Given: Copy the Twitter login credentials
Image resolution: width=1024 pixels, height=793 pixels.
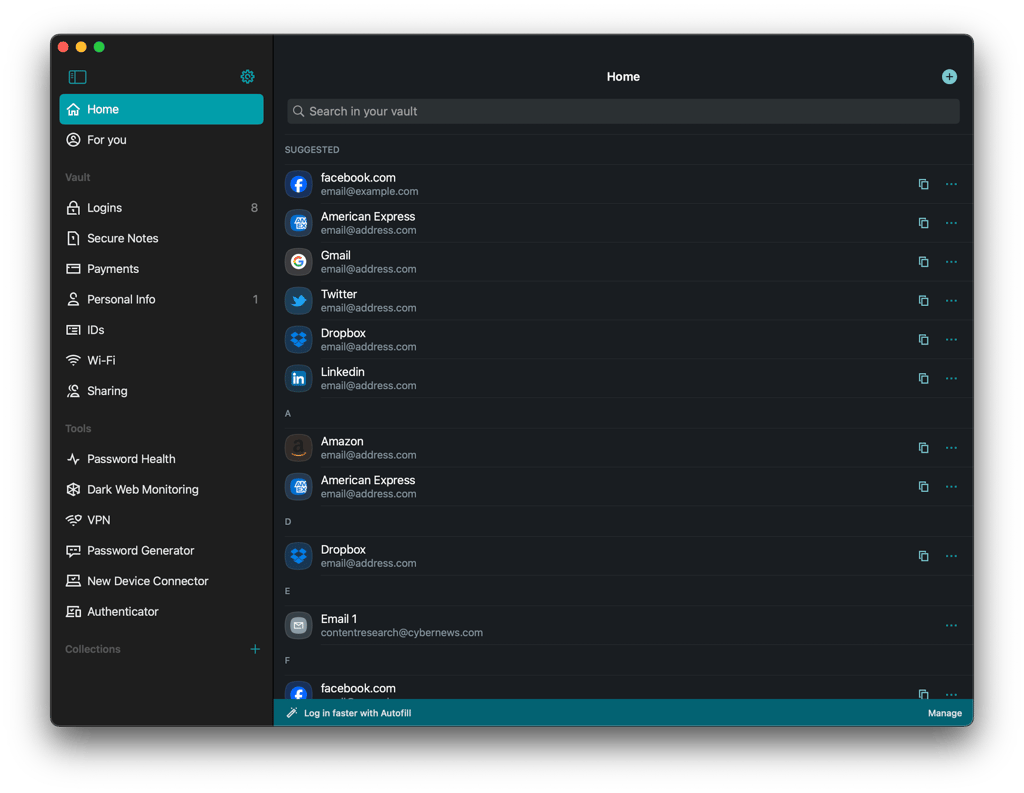Looking at the screenshot, I should (923, 300).
